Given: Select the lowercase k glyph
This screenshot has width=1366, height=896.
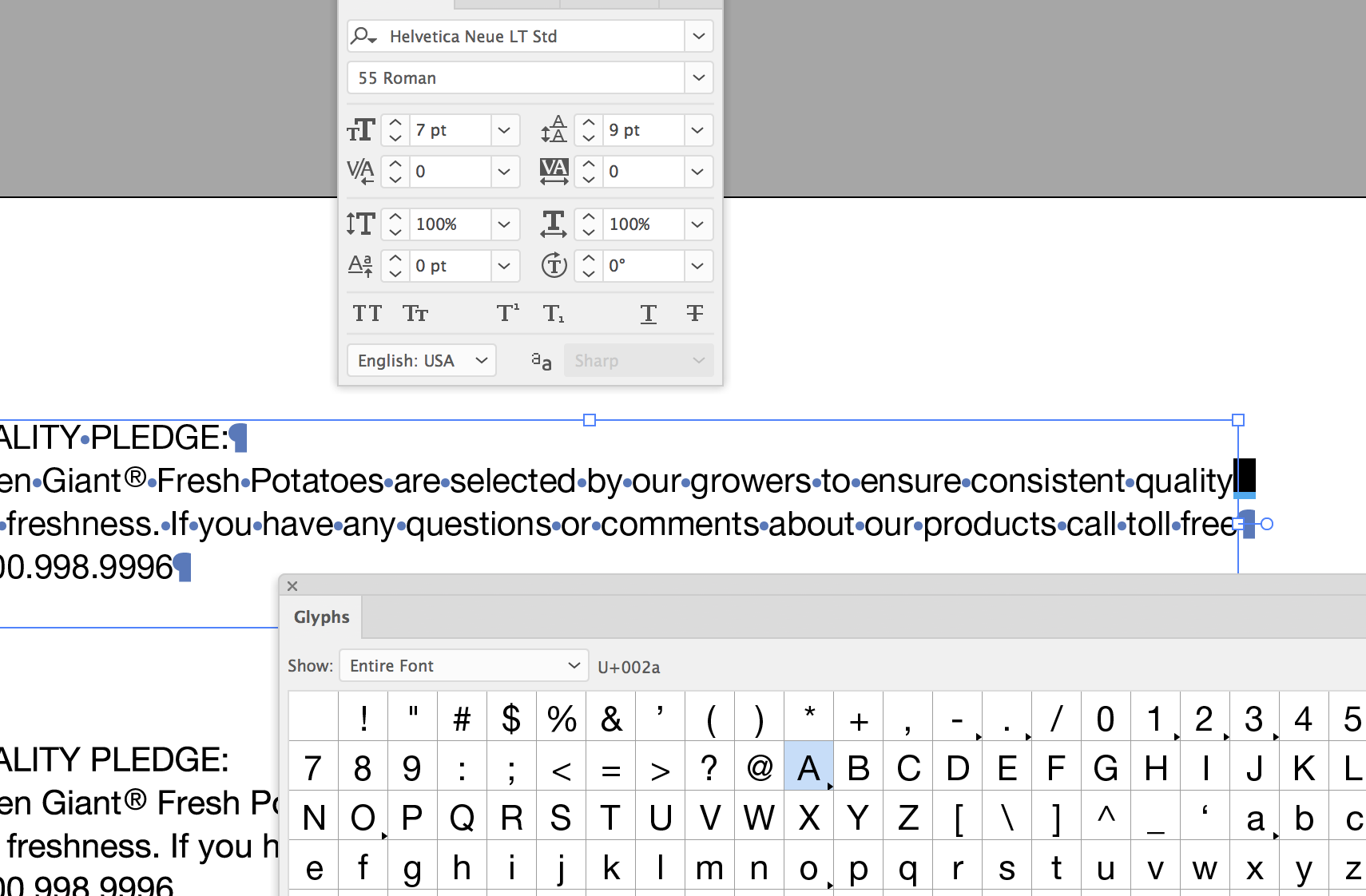Looking at the screenshot, I should pos(611,866).
